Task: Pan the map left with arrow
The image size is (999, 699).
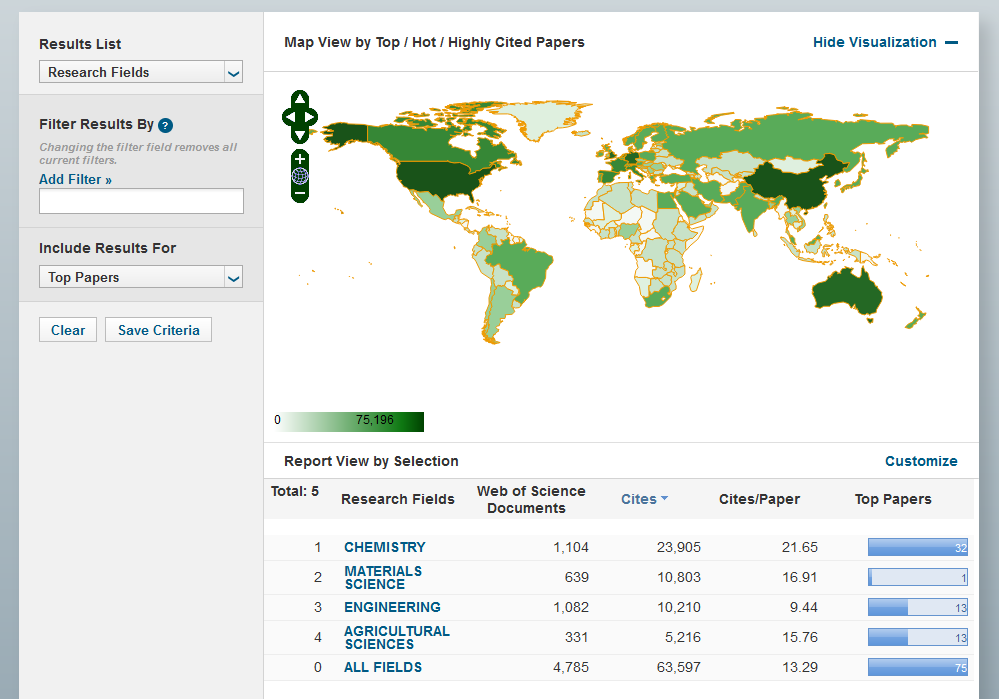Action: point(289,117)
